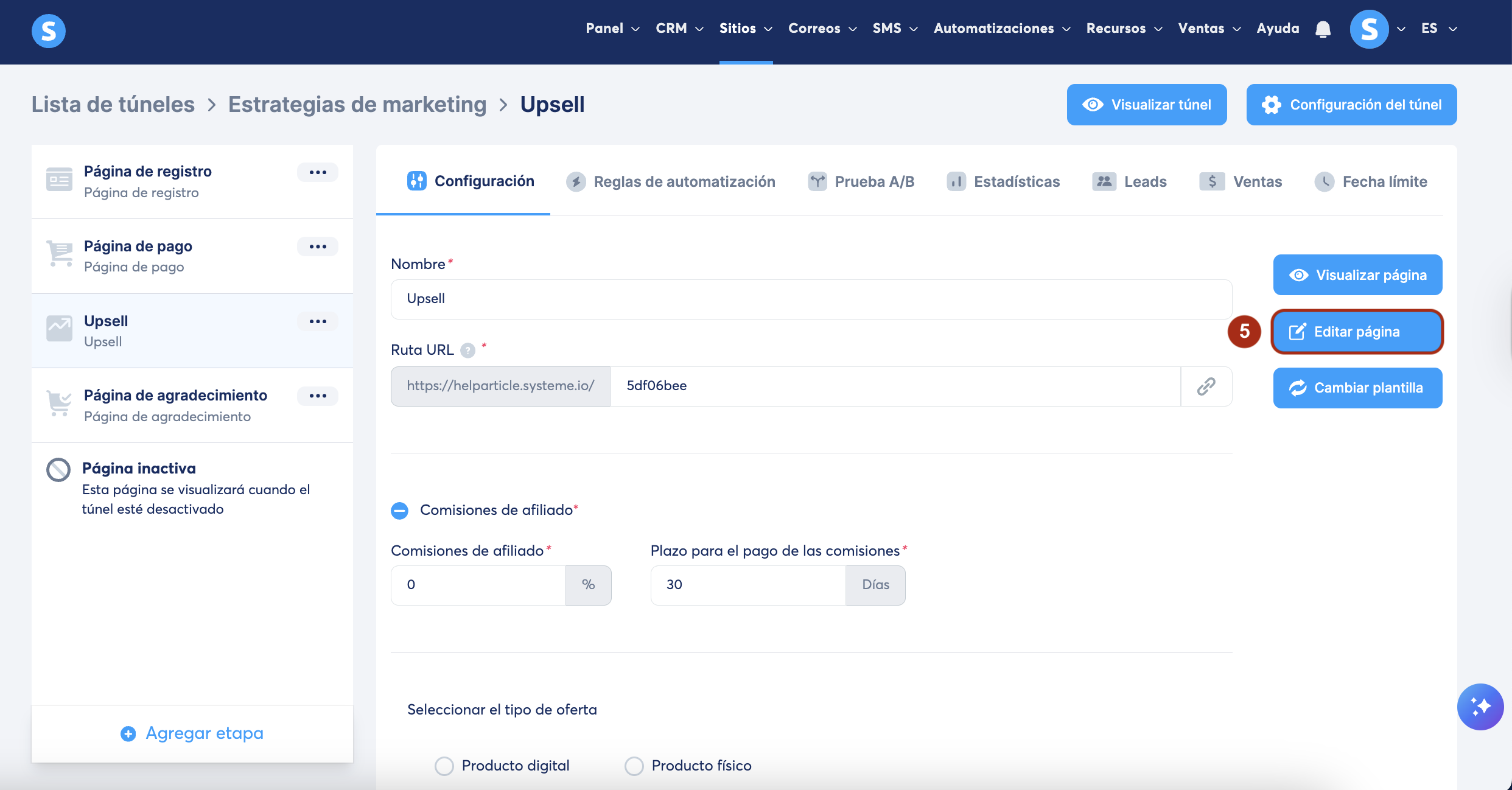Click the Editar página button
The height and width of the screenshot is (790, 1512).
1357,332
